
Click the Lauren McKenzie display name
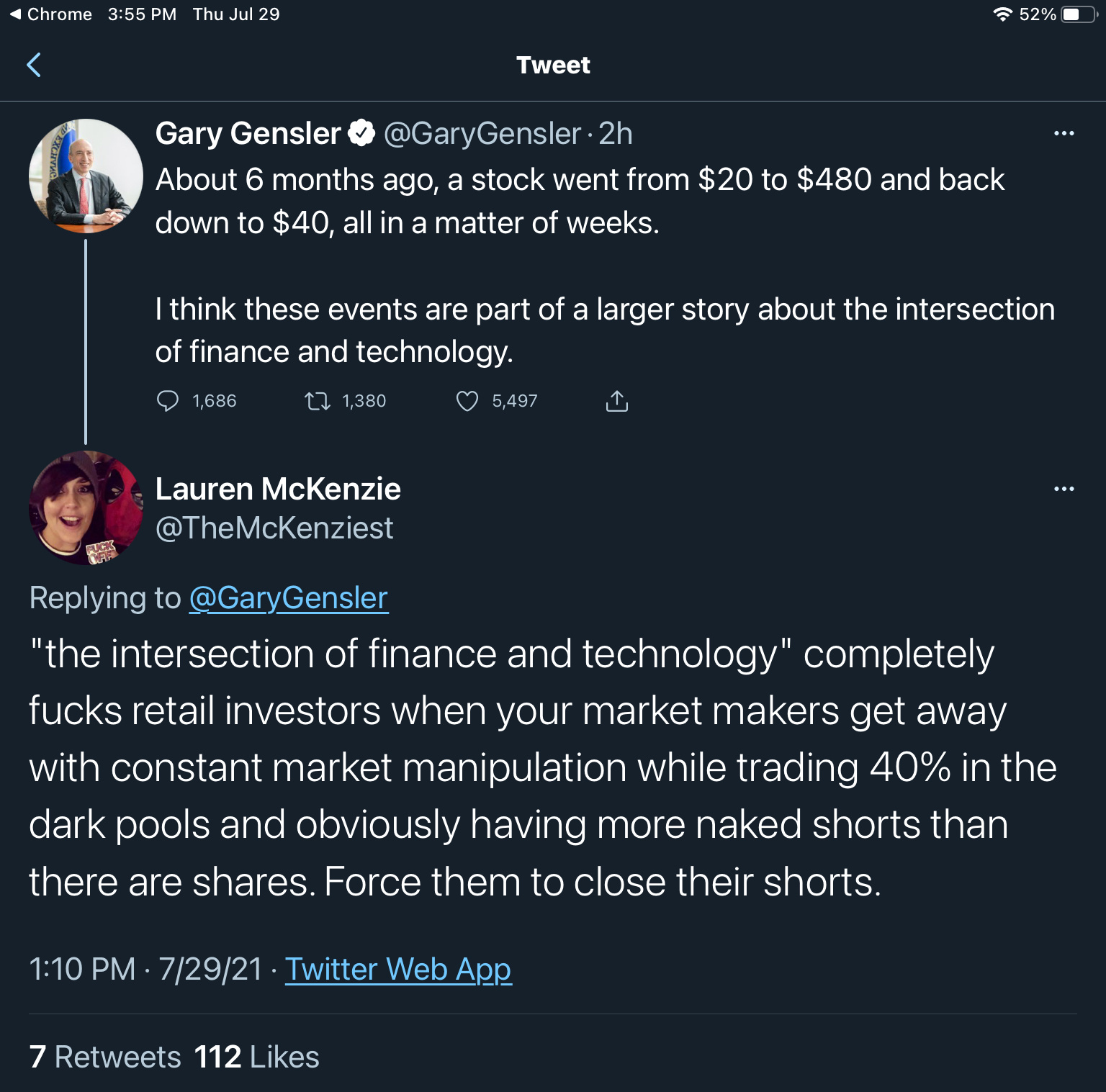coord(278,489)
